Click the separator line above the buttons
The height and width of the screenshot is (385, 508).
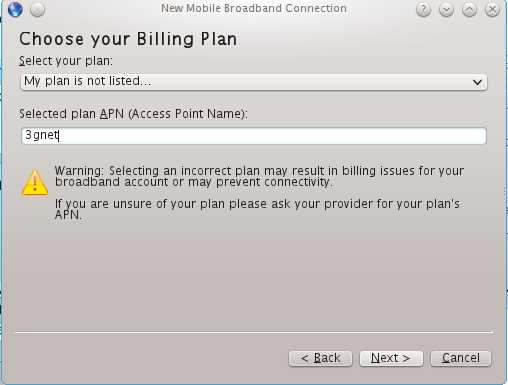point(254,332)
